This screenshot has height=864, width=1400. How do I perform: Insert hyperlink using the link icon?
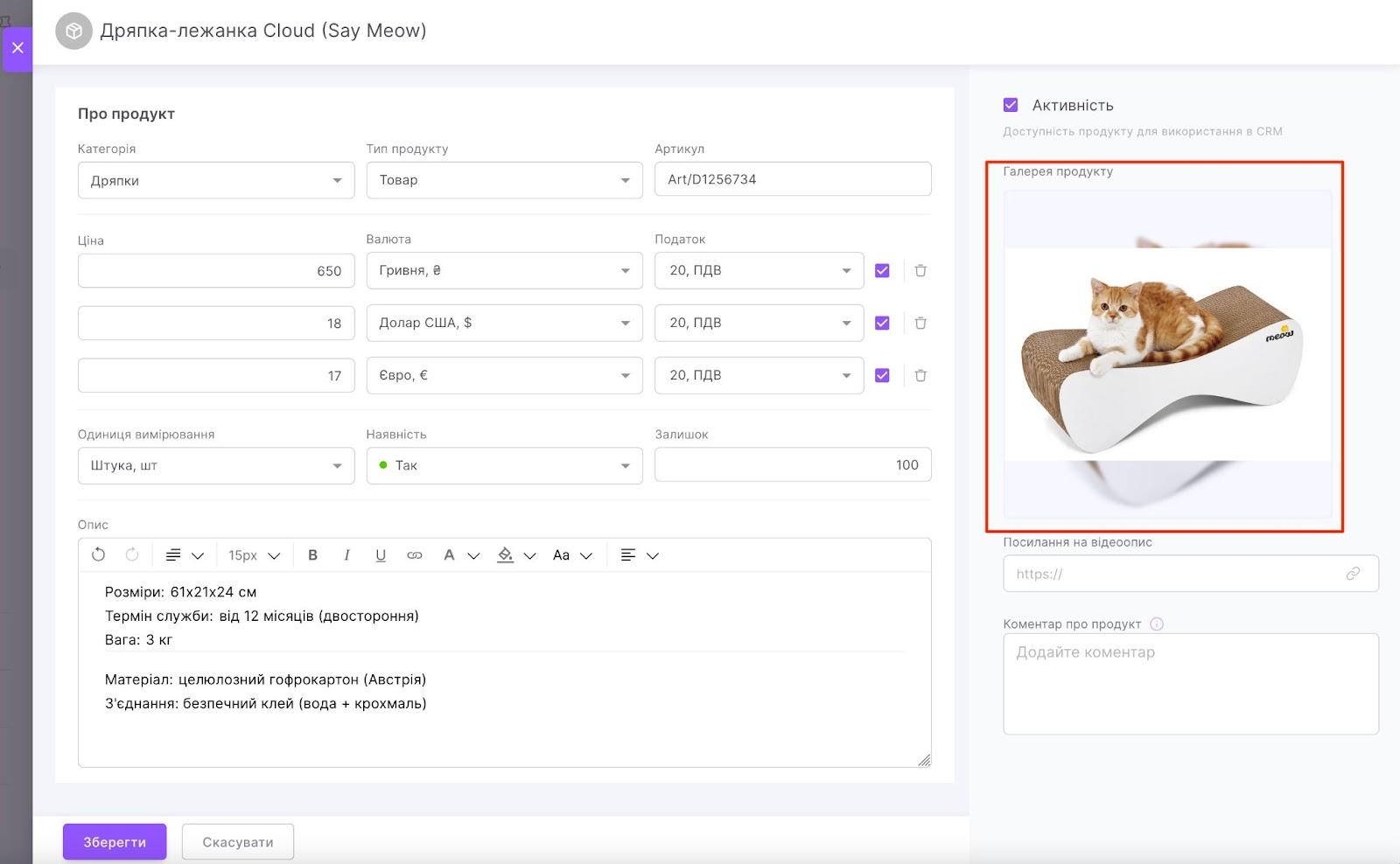[x=415, y=555]
